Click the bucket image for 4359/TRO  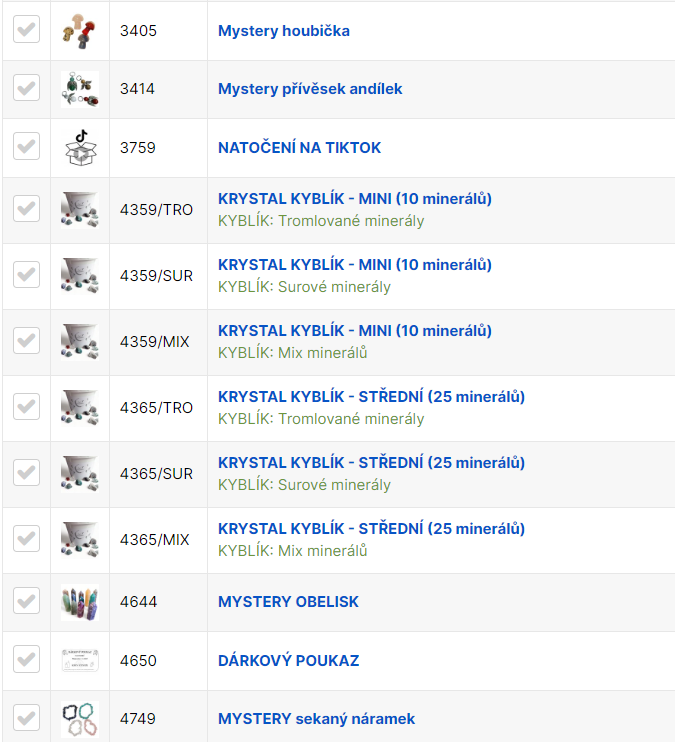tap(79, 210)
